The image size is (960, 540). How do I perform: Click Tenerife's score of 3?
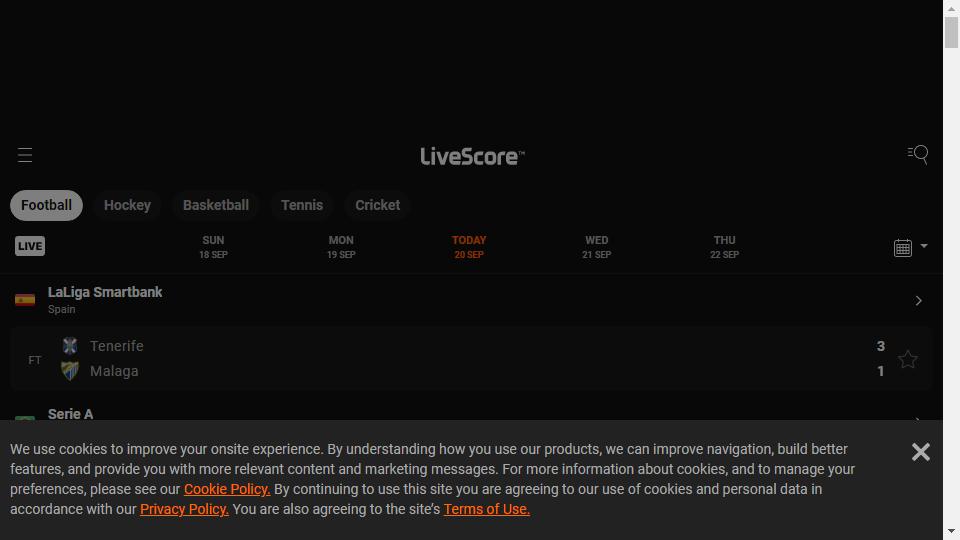[880, 346]
